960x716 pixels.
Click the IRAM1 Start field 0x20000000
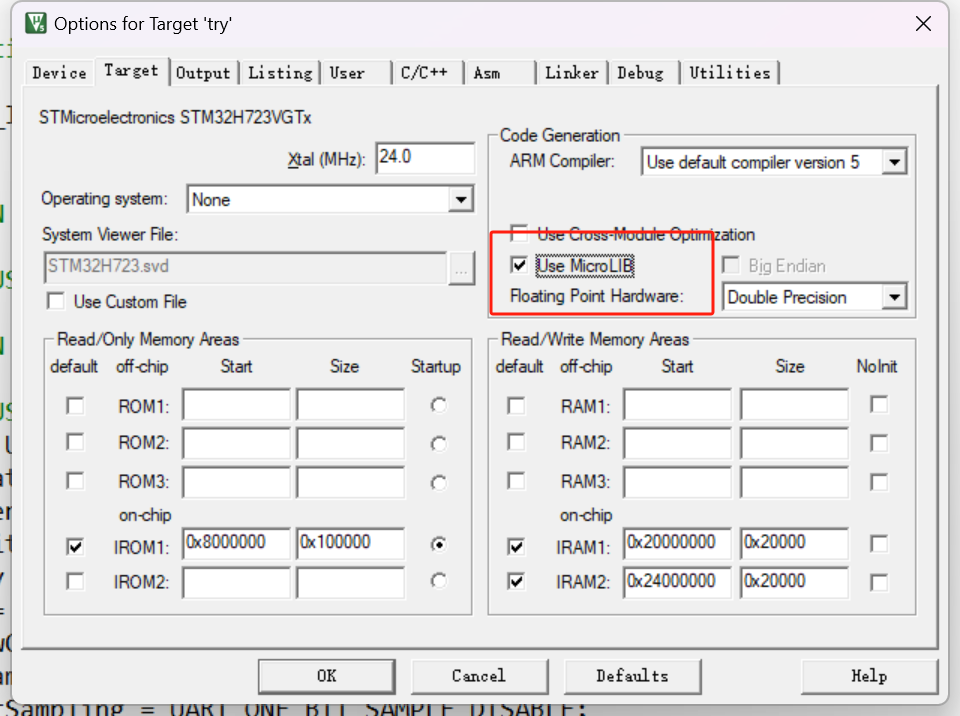(x=677, y=543)
